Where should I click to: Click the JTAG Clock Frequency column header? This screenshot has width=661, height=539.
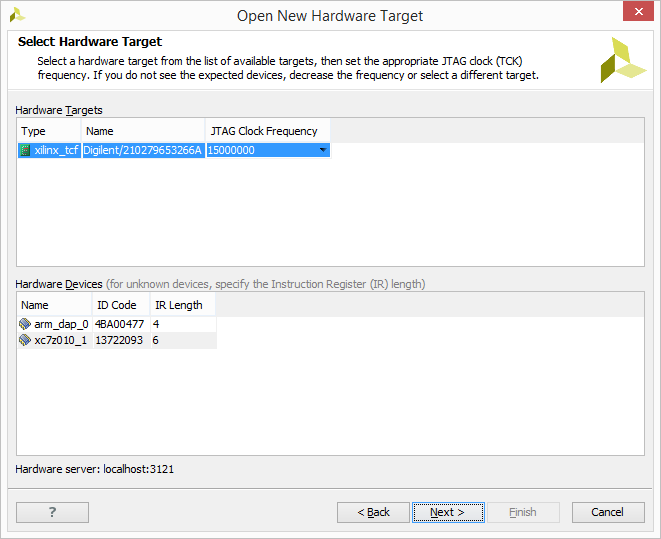(268, 131)
